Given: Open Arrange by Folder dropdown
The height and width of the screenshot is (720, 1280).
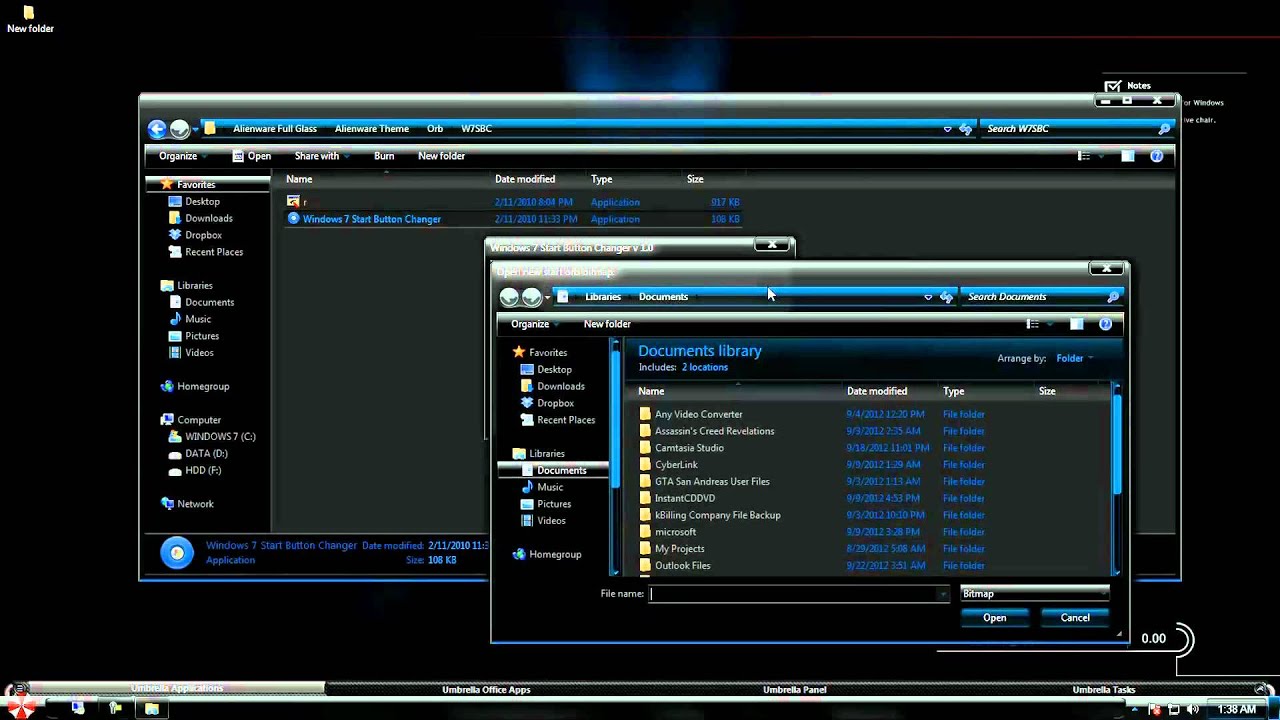Looking at the screenshot, I should click(1075, 358).
